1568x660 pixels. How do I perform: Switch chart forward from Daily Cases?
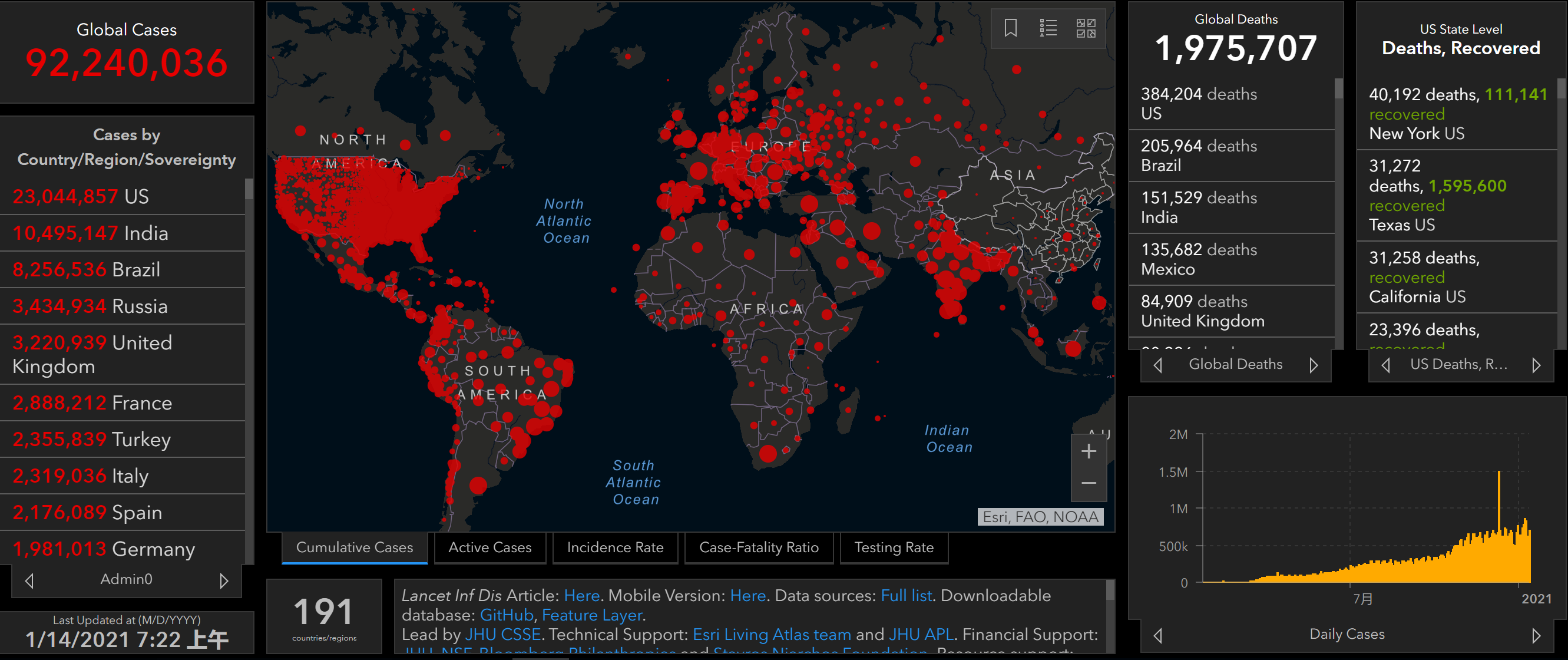coord(1536,636)
